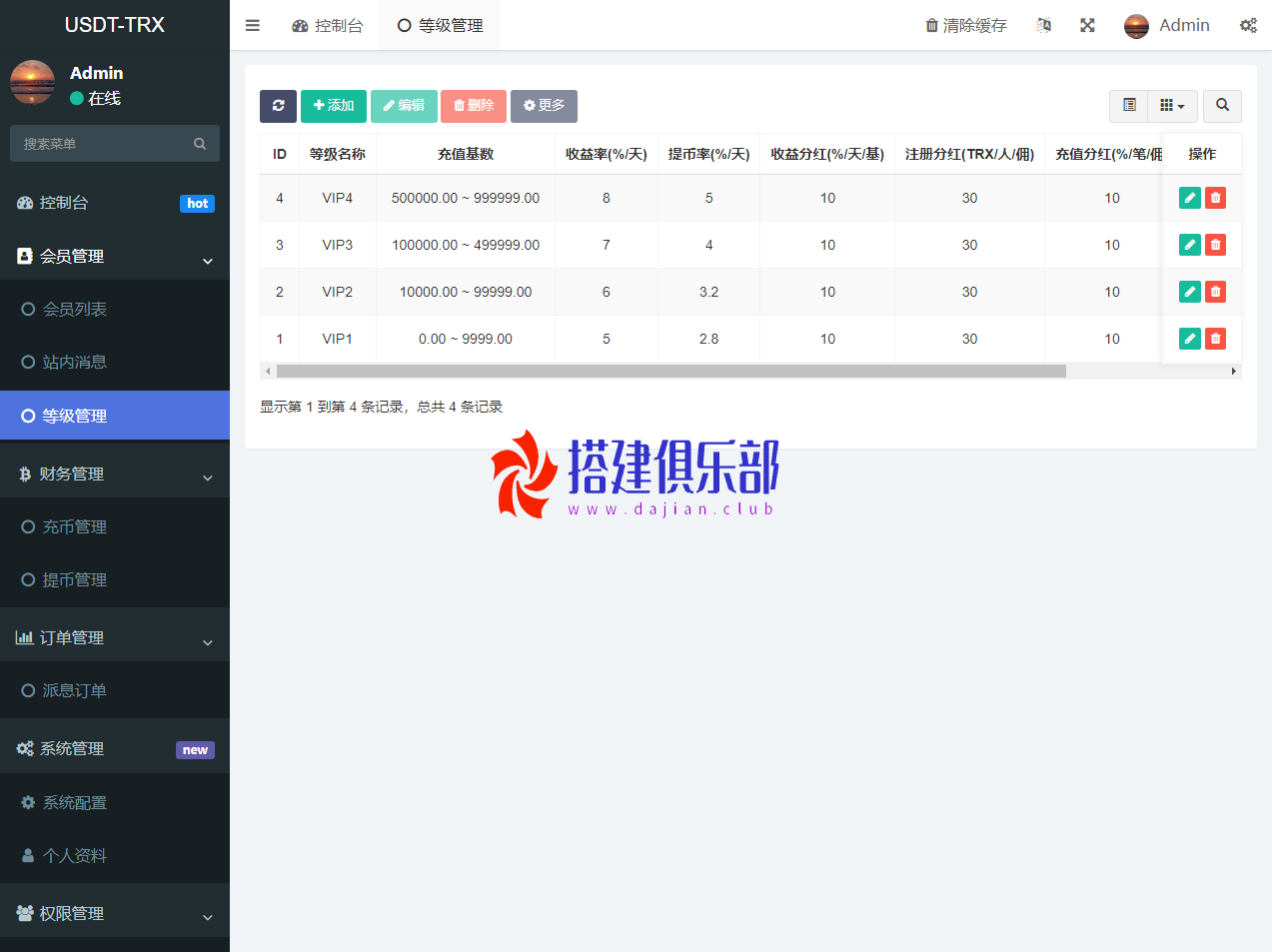
Task: Sort by ID column header
Action: [x=280, y=155]
